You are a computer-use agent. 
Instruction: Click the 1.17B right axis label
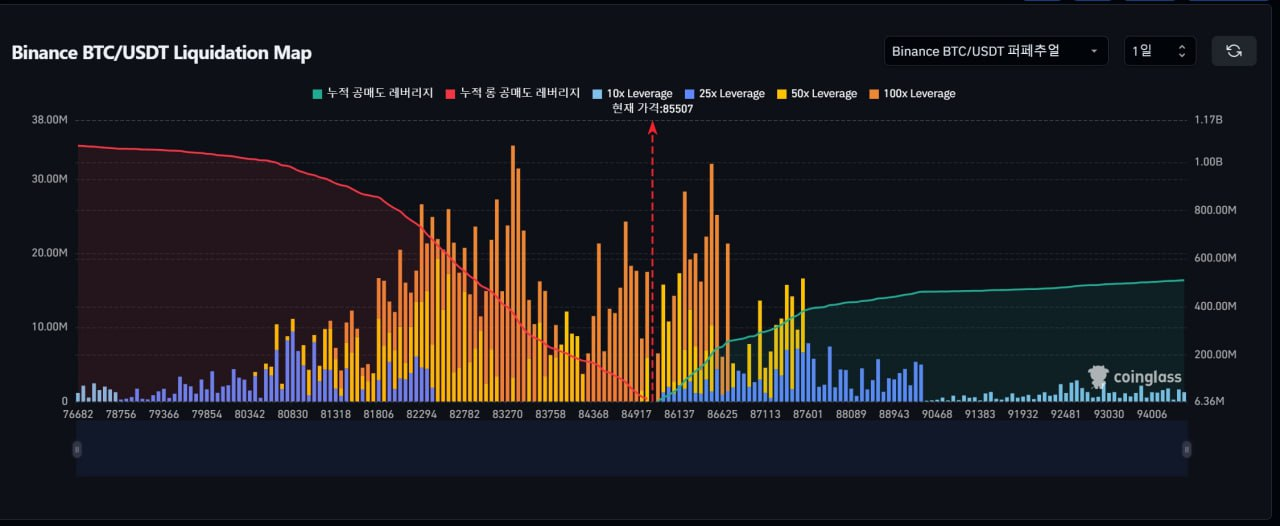click(x=1209, y=119)
